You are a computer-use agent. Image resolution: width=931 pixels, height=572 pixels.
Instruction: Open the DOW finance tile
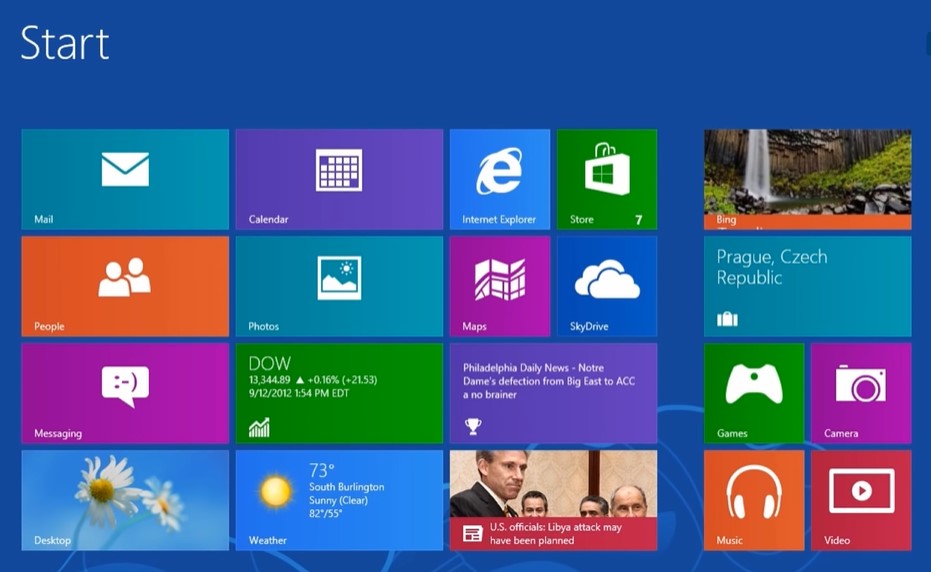(x=339, y=393)
